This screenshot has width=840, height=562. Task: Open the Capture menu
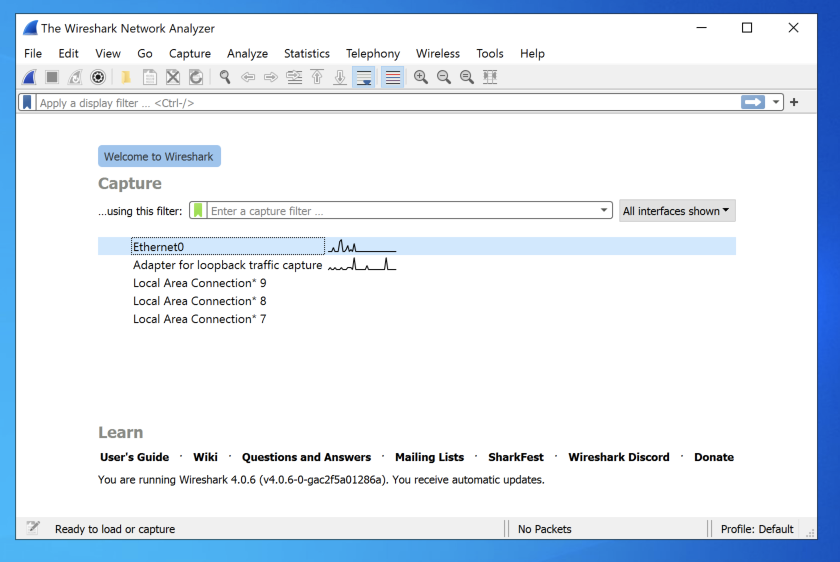click(190, 54)
